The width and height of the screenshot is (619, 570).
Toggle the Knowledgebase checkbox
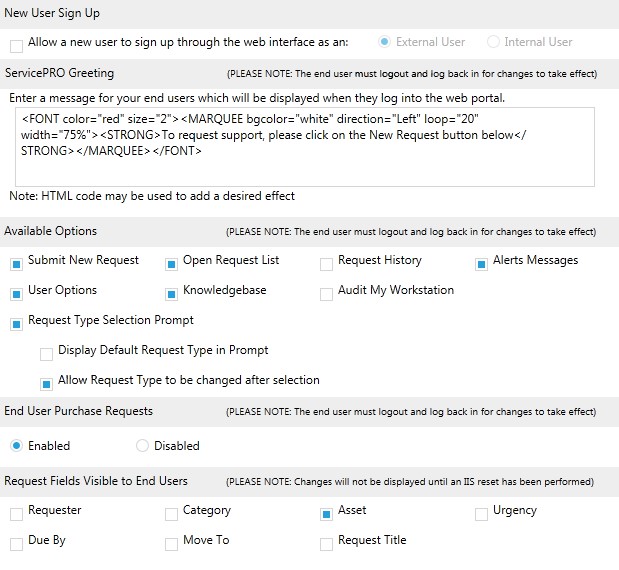tap(171, 294)
